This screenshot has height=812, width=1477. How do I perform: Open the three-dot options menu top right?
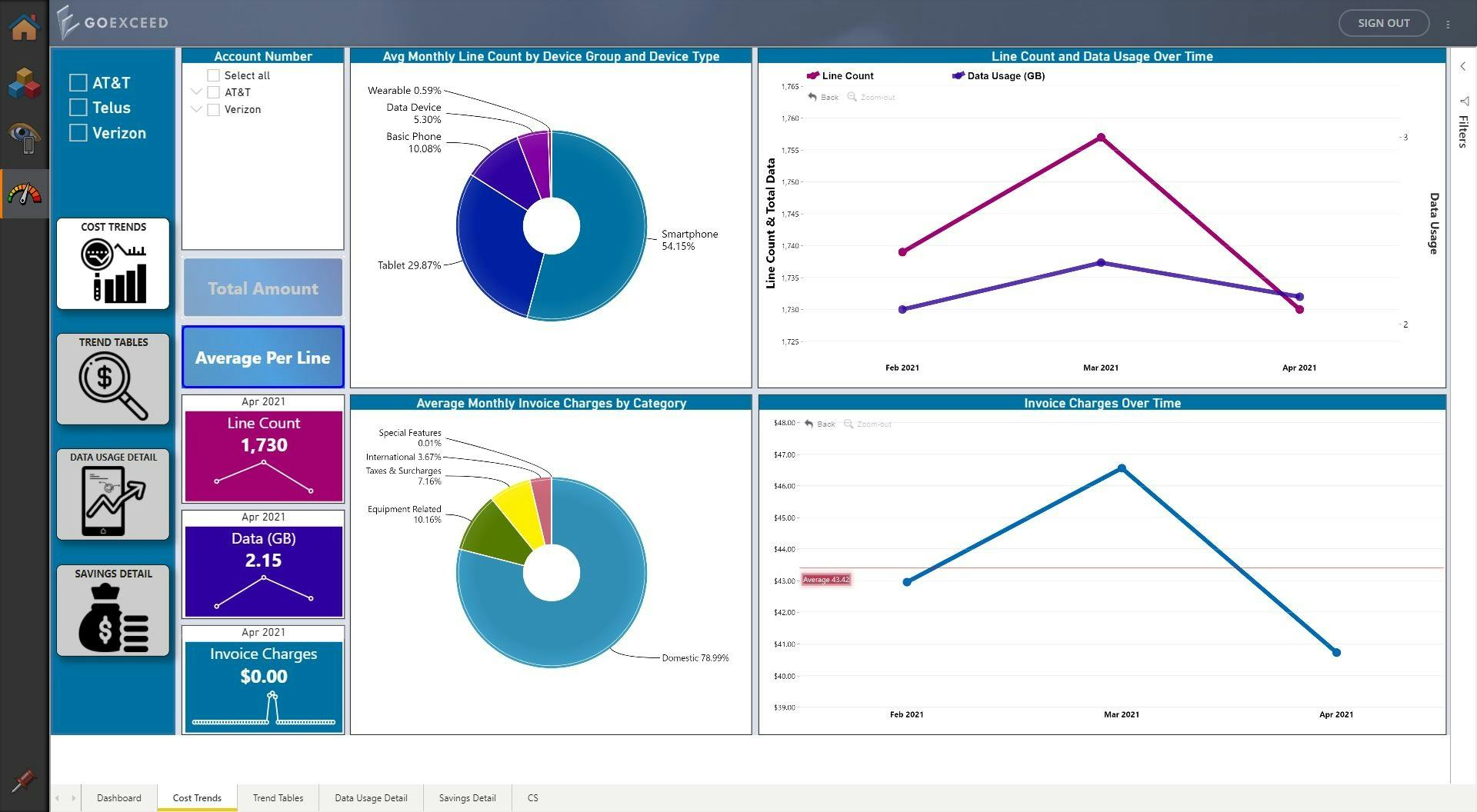pyautogui.click(x=1449, y=24)
